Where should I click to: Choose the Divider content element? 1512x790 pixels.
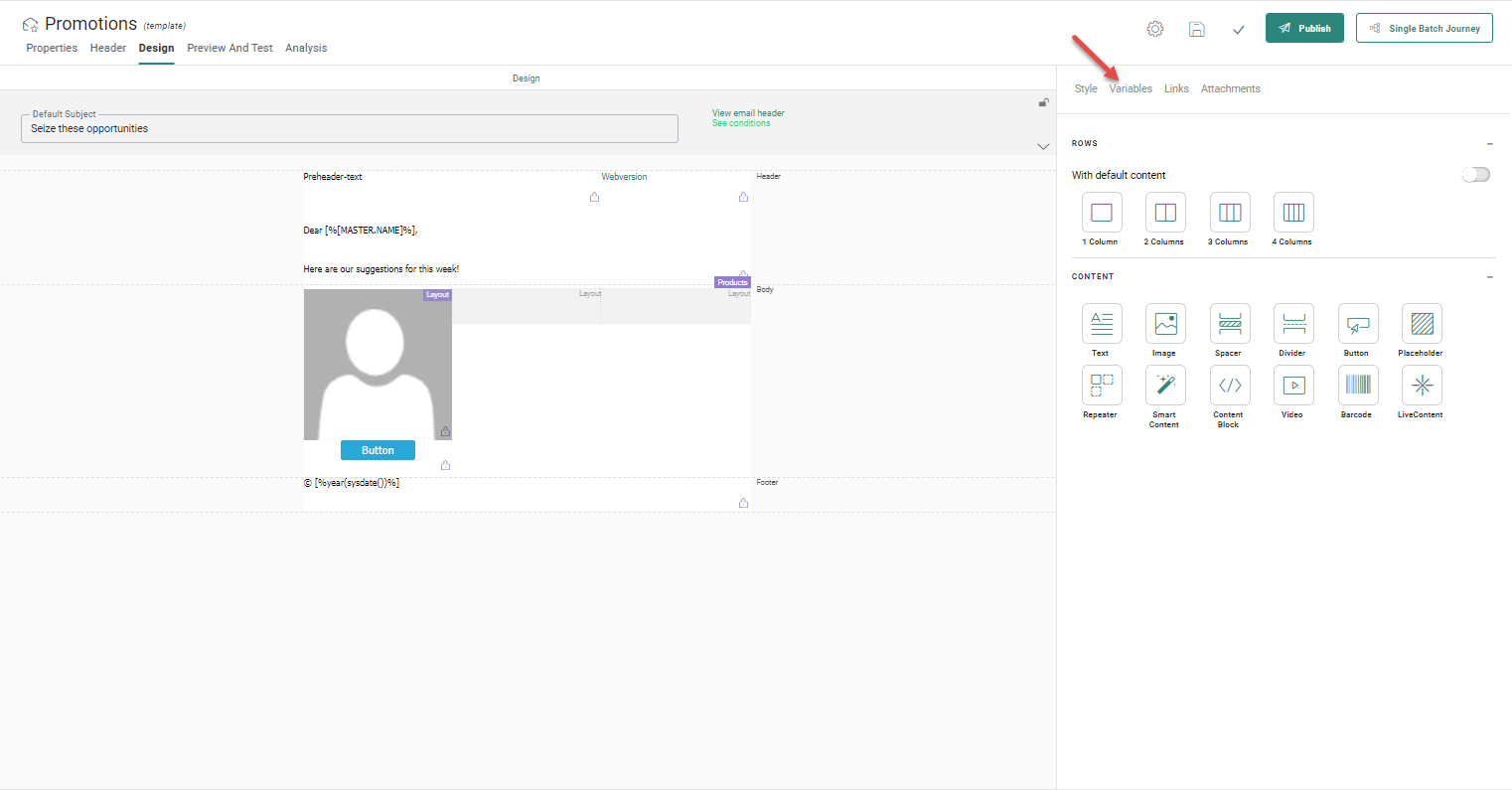(x=1293, y=324)
